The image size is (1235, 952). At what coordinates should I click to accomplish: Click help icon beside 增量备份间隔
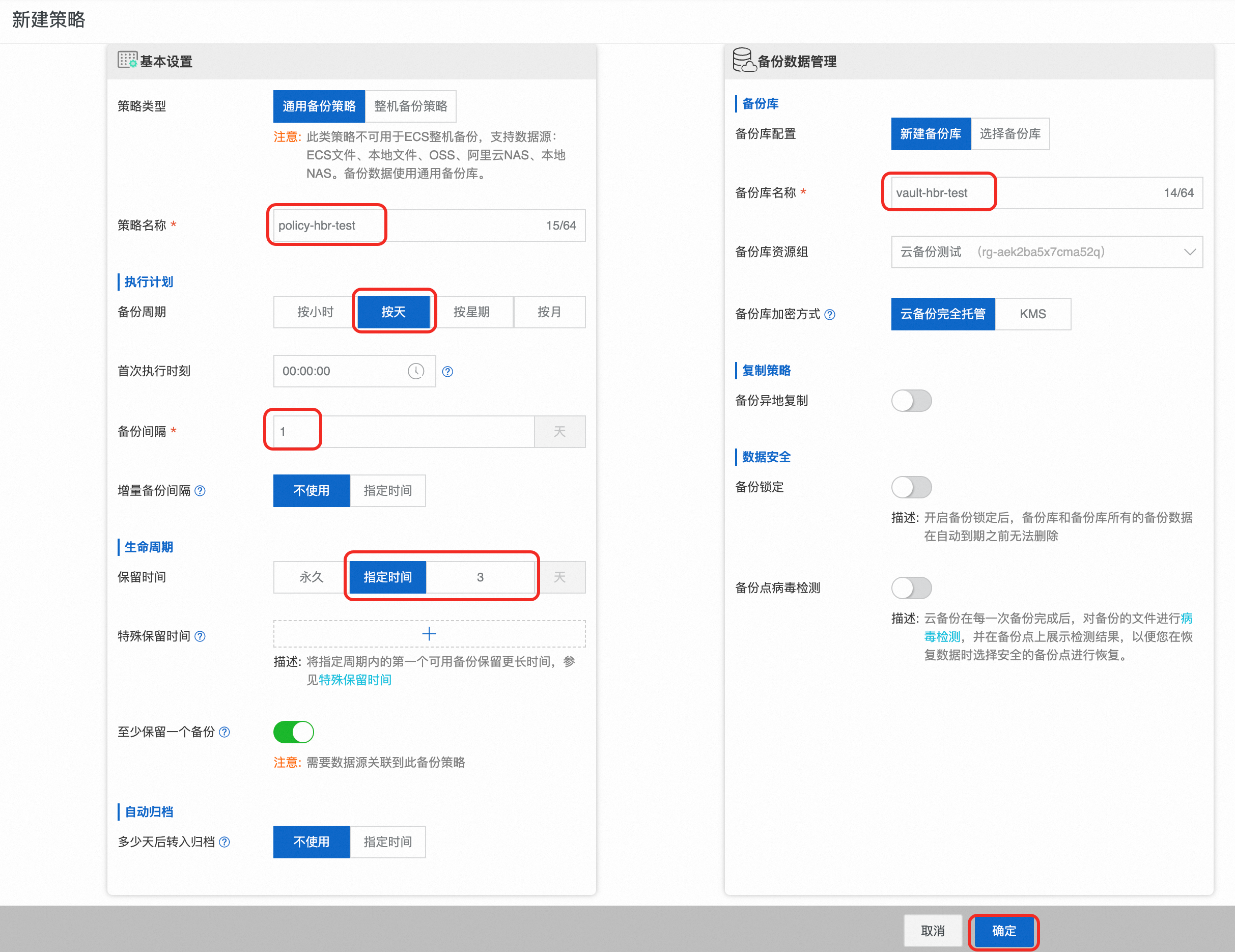[200, 490]
